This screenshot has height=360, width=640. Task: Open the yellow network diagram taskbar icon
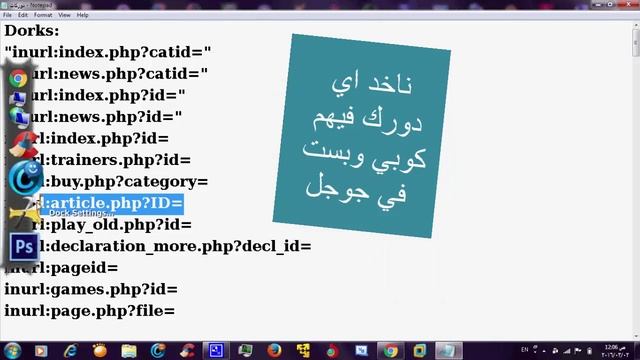pos(303,351)
